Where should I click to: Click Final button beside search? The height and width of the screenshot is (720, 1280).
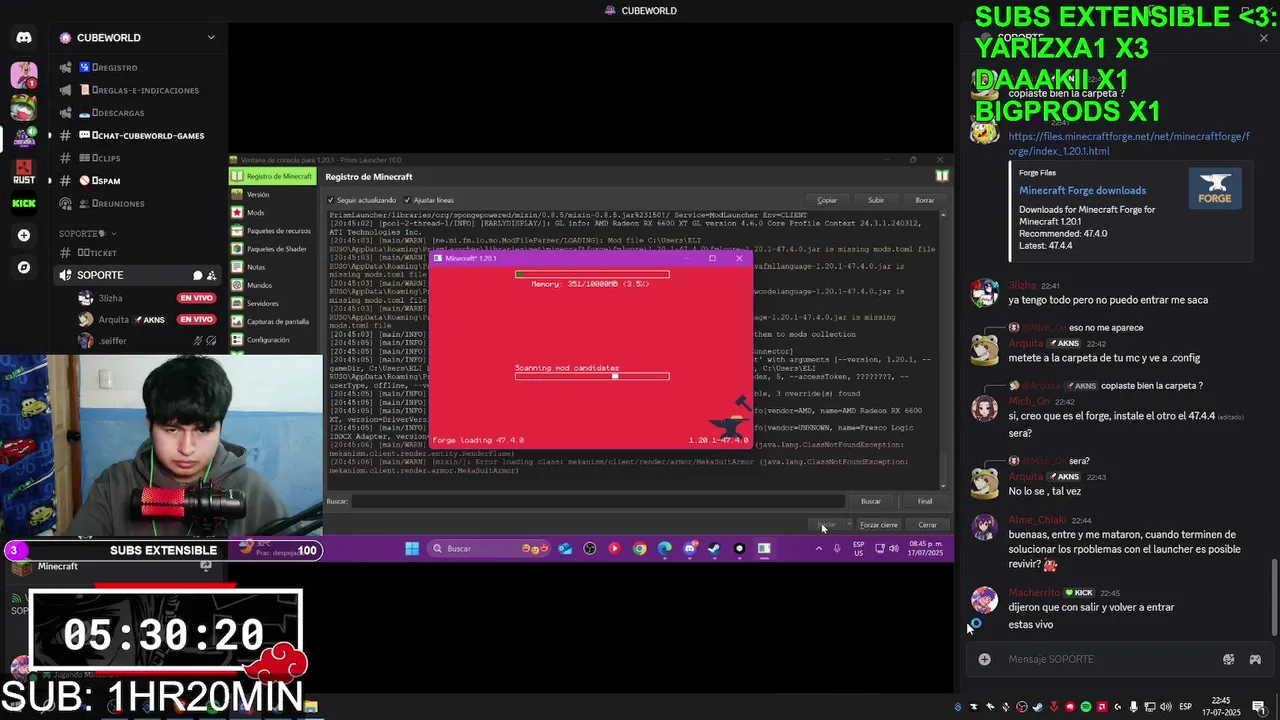click(925, 501)
